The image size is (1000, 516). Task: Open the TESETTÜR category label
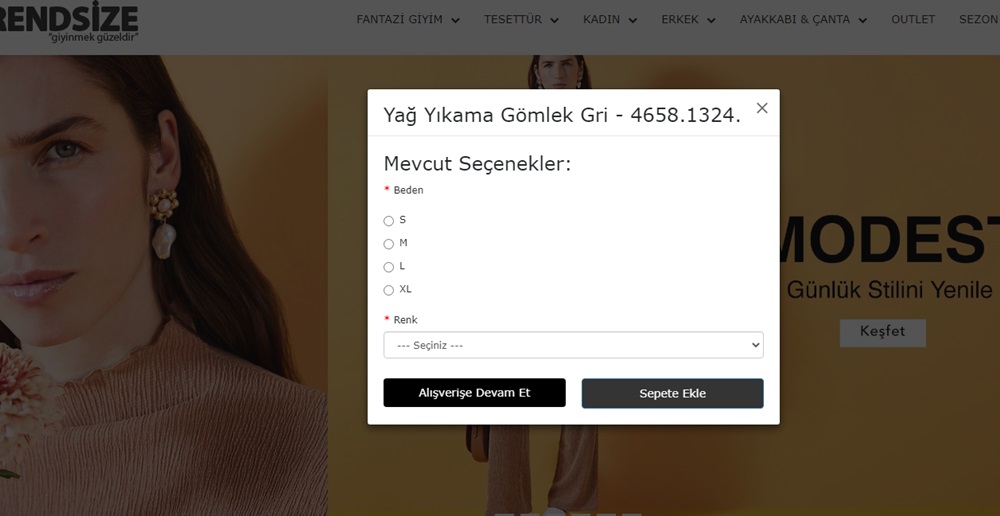[512, 20]
